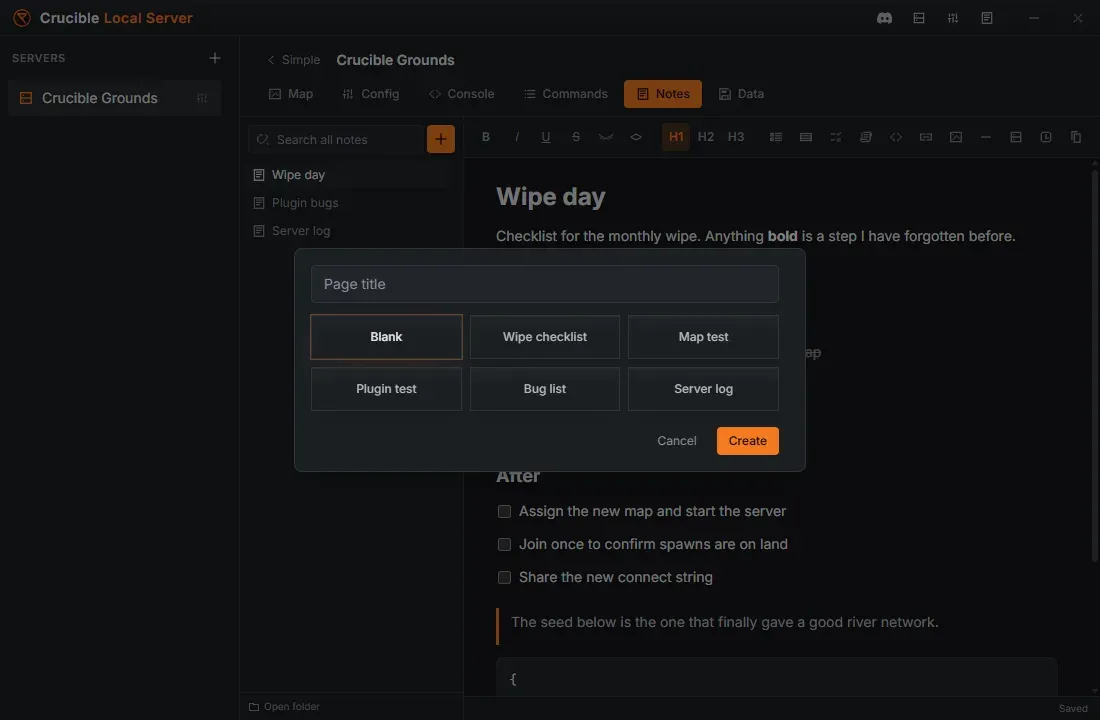
Task: Click the copy pages toolbar icon
Action: click(1075, 137)
